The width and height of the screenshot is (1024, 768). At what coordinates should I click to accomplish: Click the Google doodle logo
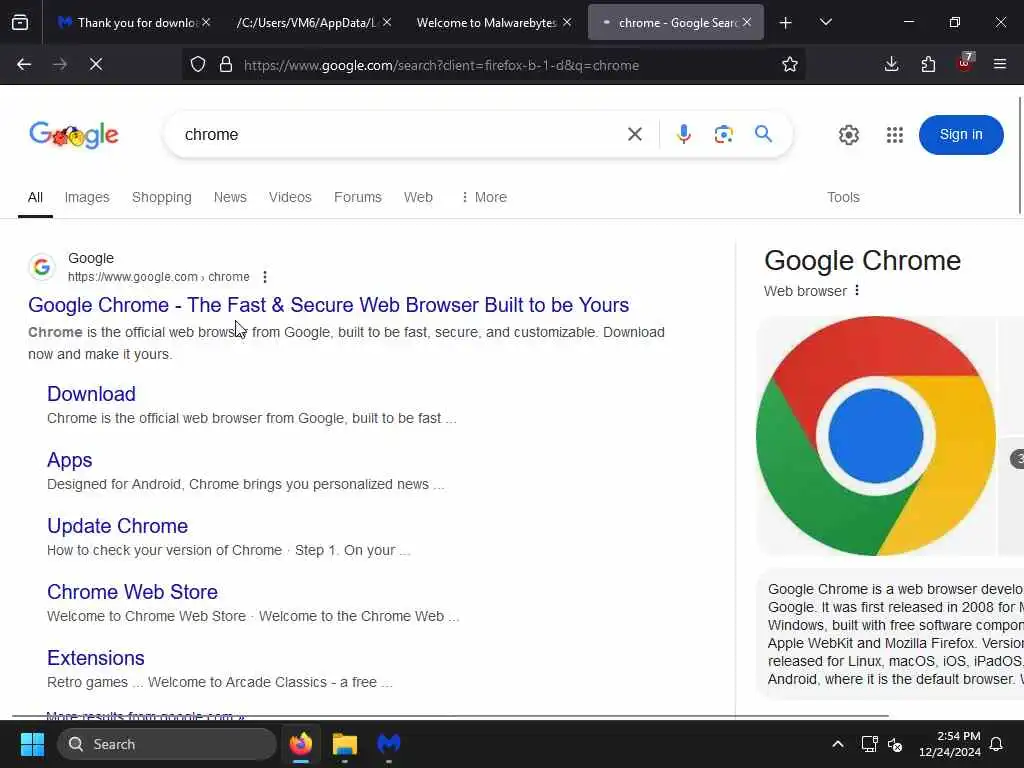pyautogui.click(x=74, y=135)
